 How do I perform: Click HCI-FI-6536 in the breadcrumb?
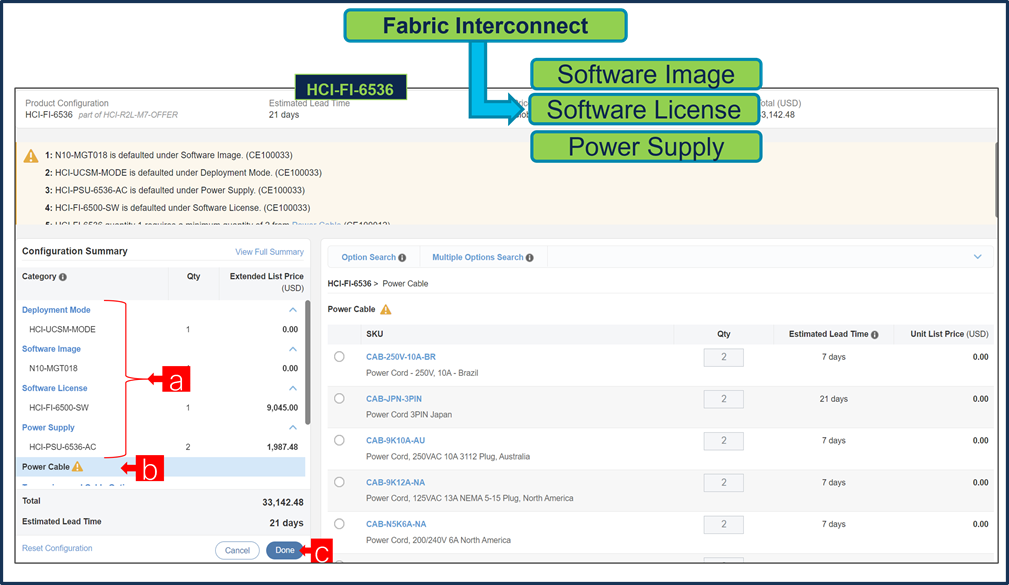pyautogui.click(x=349, y=283)
